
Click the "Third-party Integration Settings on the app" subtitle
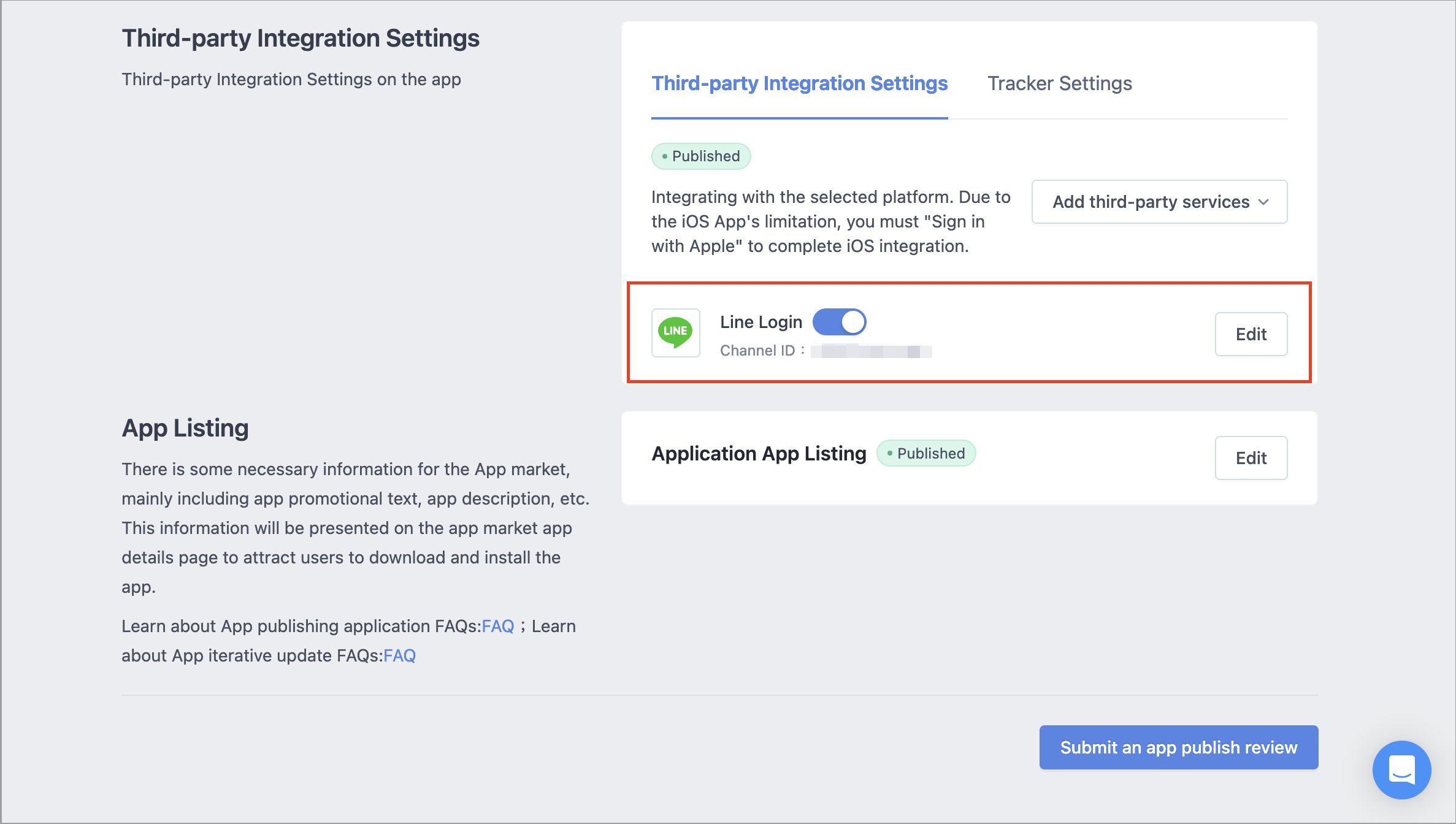pyautogui.click(x=291, y=80)
